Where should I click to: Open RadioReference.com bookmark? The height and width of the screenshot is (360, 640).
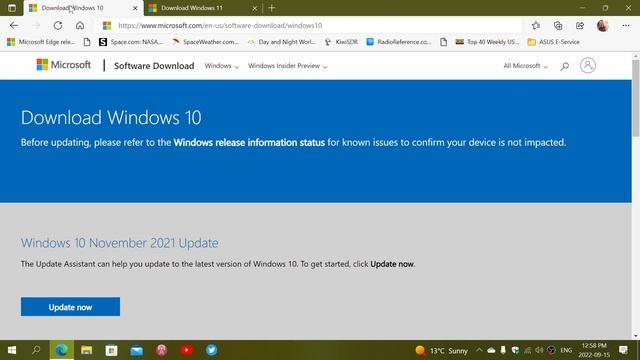(x=399, y=42)
